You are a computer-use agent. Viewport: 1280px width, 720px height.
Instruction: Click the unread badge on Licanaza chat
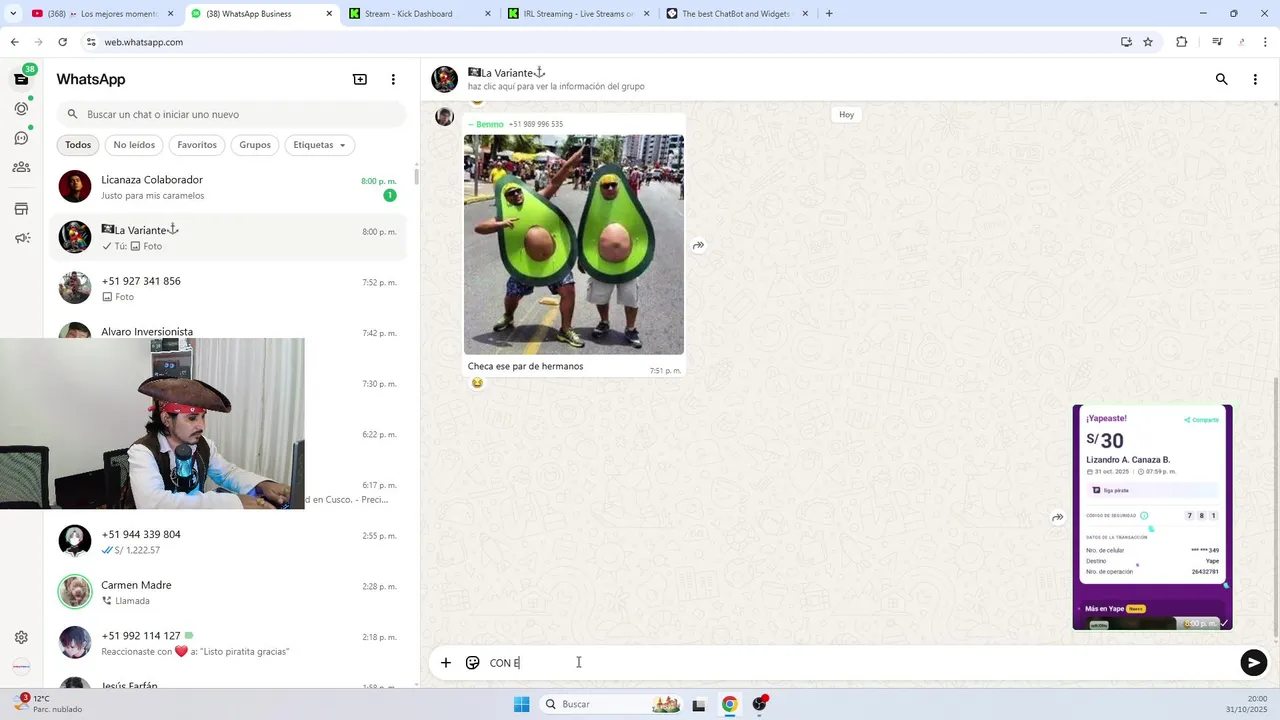[x=390, y=195]
